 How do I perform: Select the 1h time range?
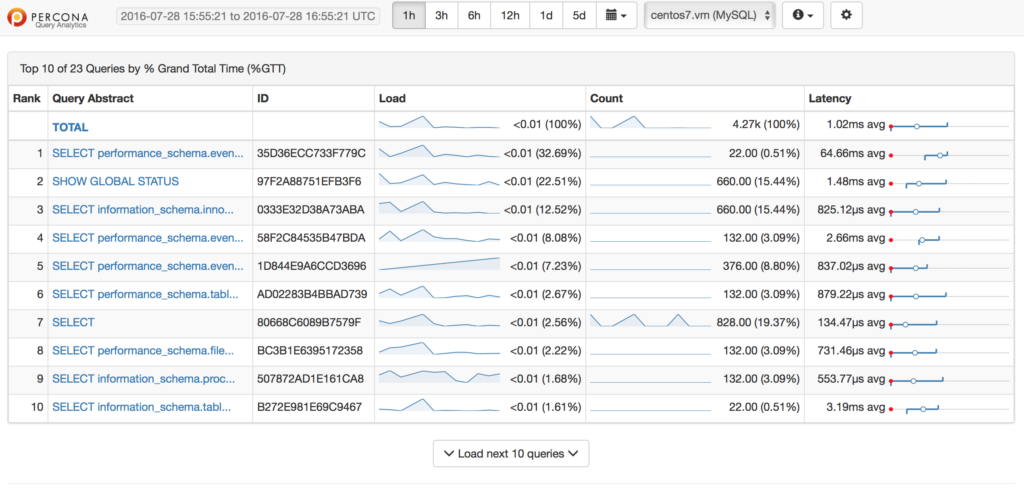click(409, 16)
